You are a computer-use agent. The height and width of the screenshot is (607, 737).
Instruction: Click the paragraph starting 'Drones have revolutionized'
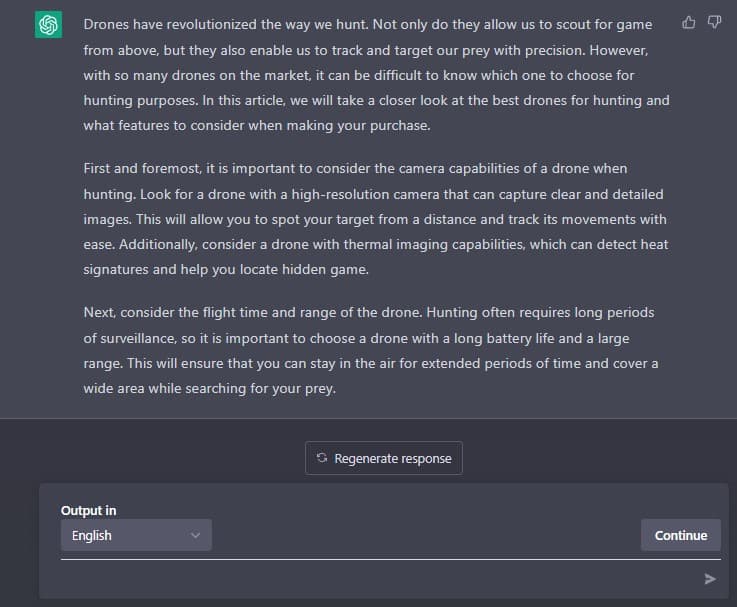pyautogui.click(x=376, y=75)
